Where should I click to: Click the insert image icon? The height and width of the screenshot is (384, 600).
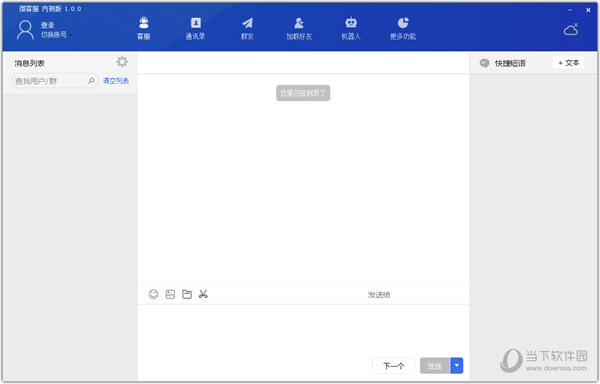point(170,294)
